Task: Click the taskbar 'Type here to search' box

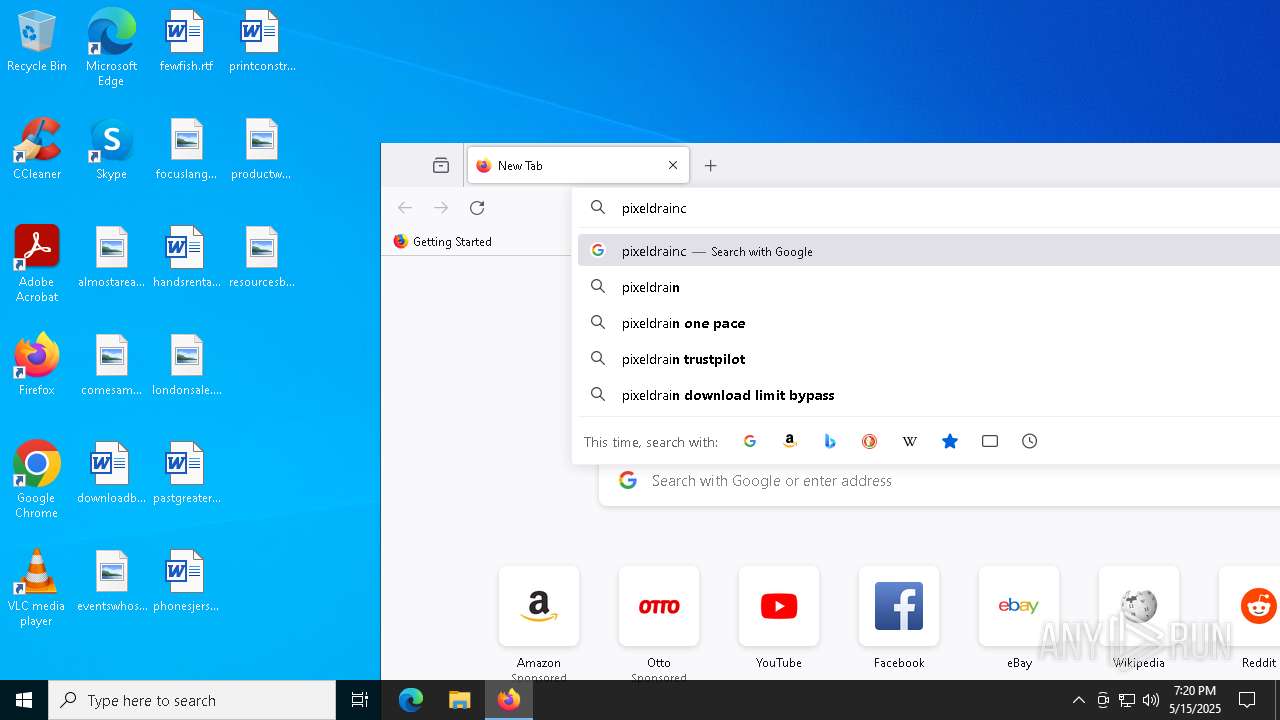Action: click(192, 700)
